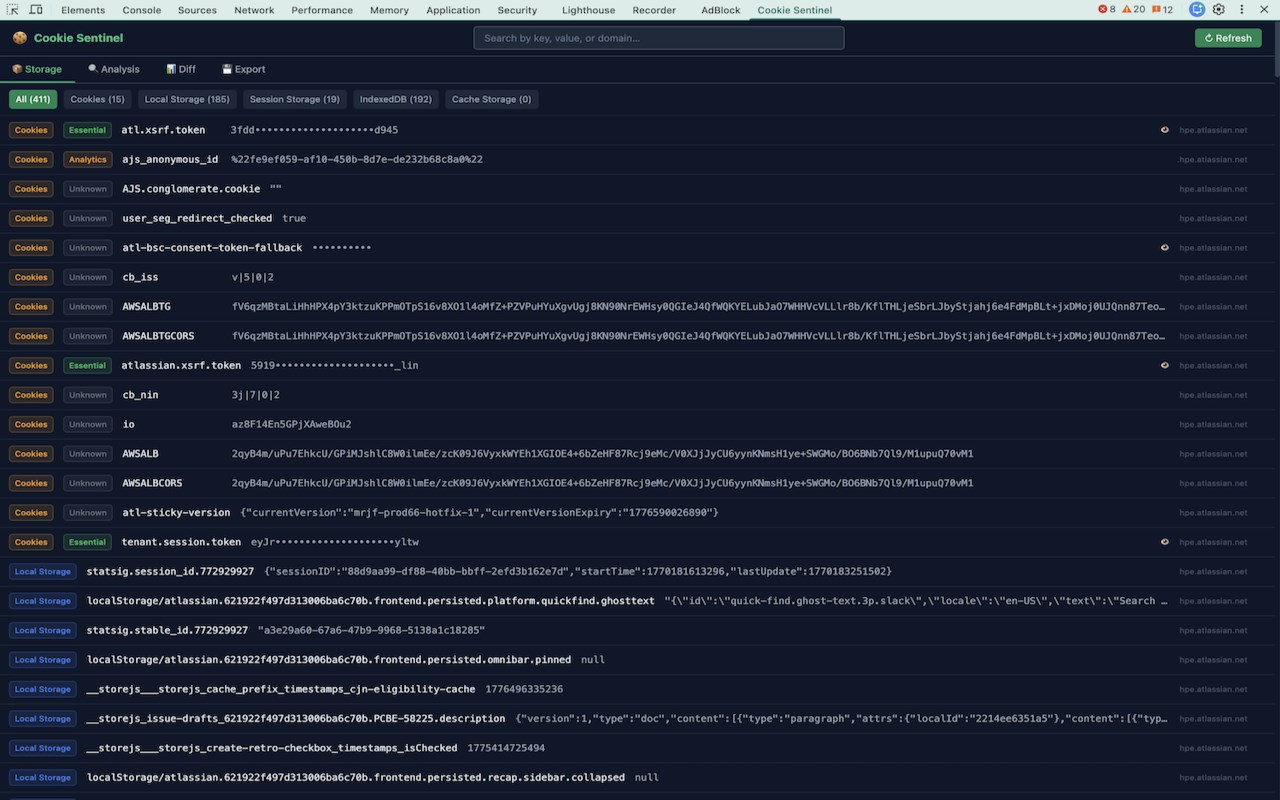Switch to the Application panel

(x=453, y=10)
